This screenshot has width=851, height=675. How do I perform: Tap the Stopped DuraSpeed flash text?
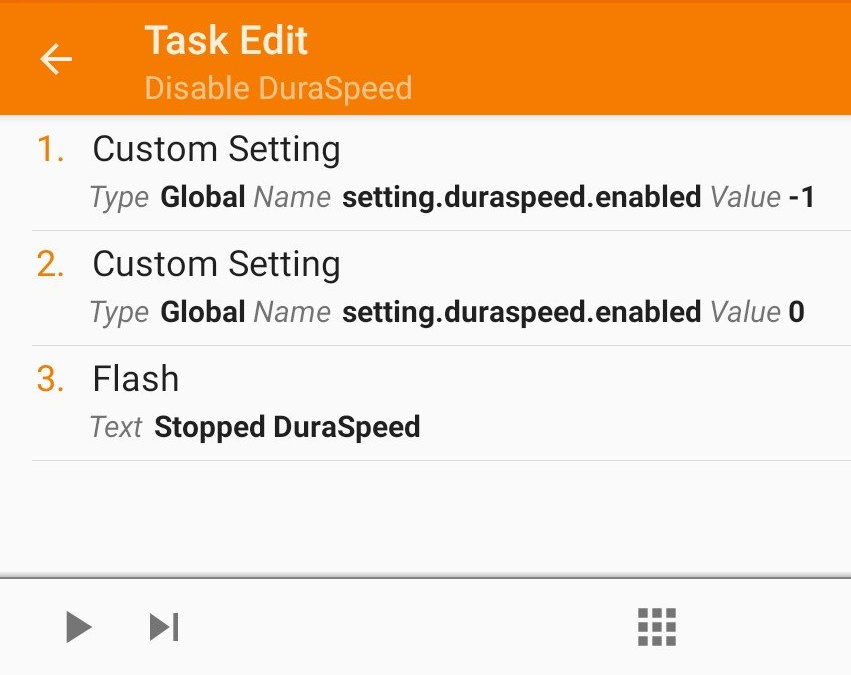coord(287,427)
